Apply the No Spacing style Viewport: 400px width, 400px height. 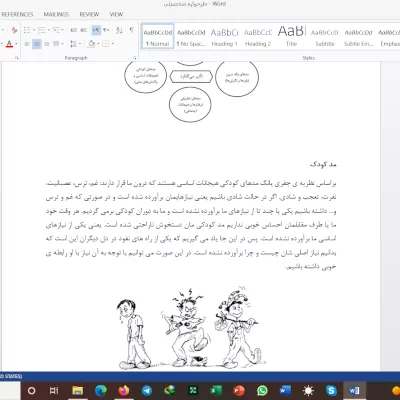pos(191,37)
